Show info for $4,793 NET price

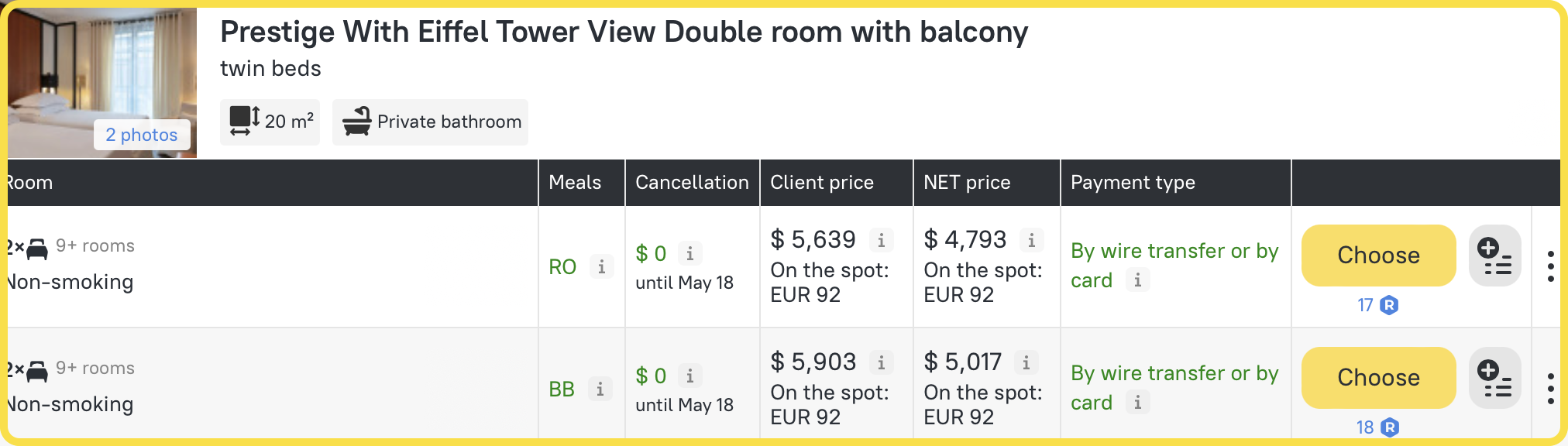[1031, 241]
